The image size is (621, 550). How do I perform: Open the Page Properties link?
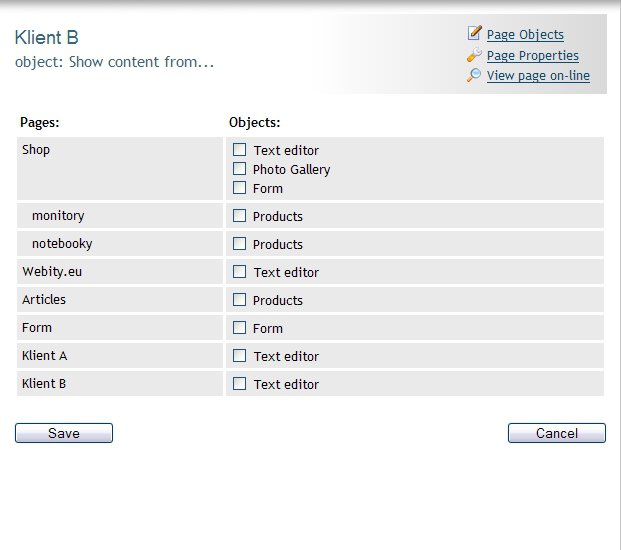(533, 55)
